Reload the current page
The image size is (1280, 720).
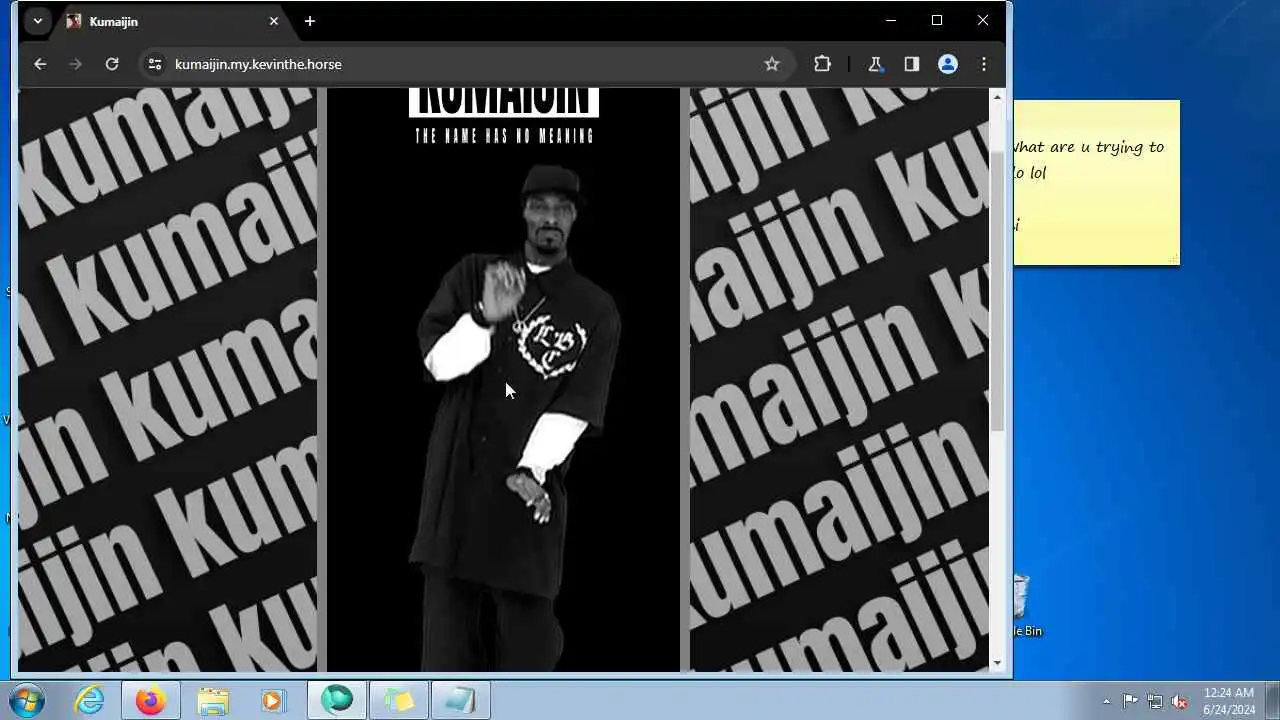pos(112,64)
